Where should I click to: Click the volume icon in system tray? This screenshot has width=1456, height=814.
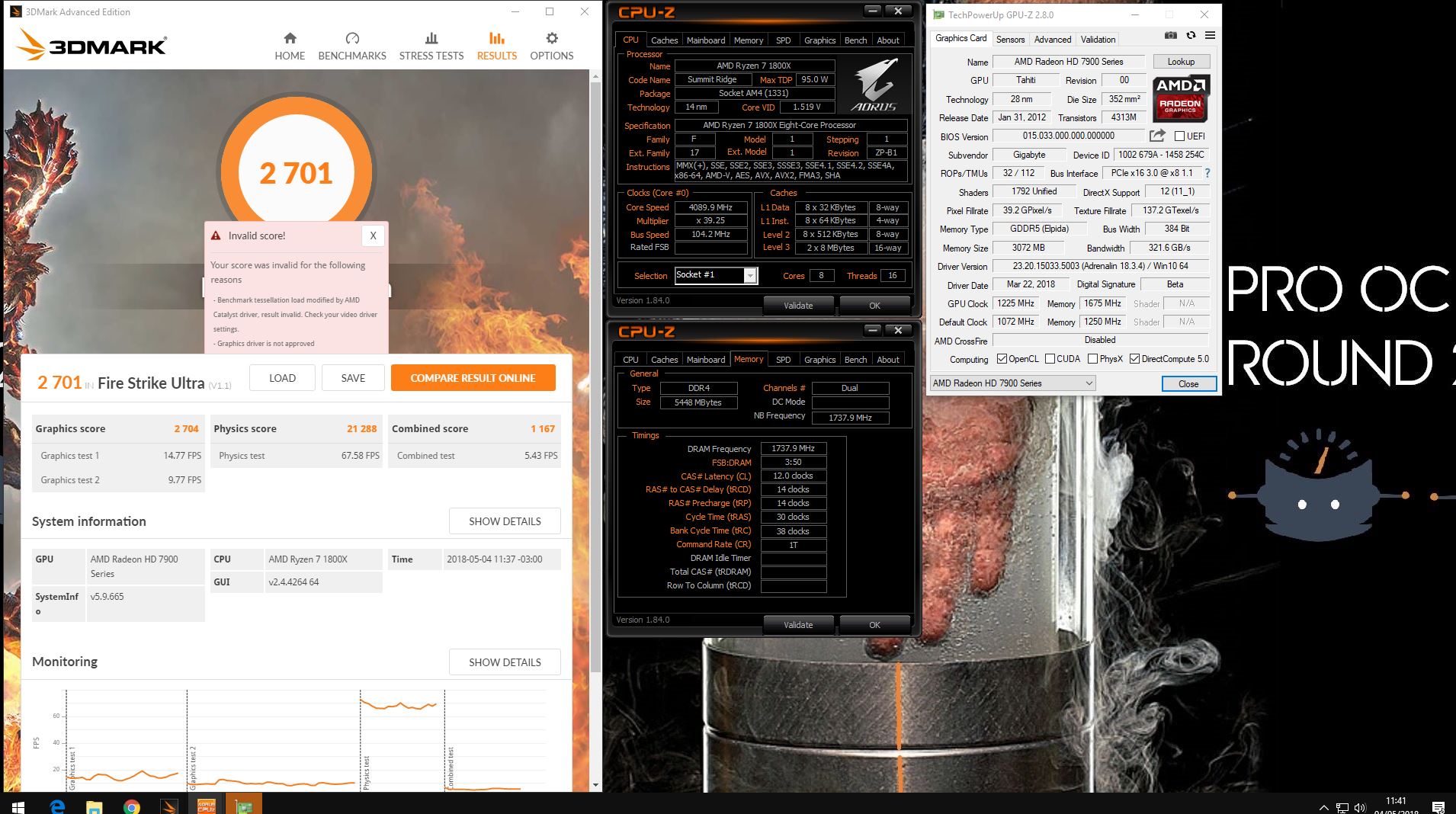(1360, 808)
